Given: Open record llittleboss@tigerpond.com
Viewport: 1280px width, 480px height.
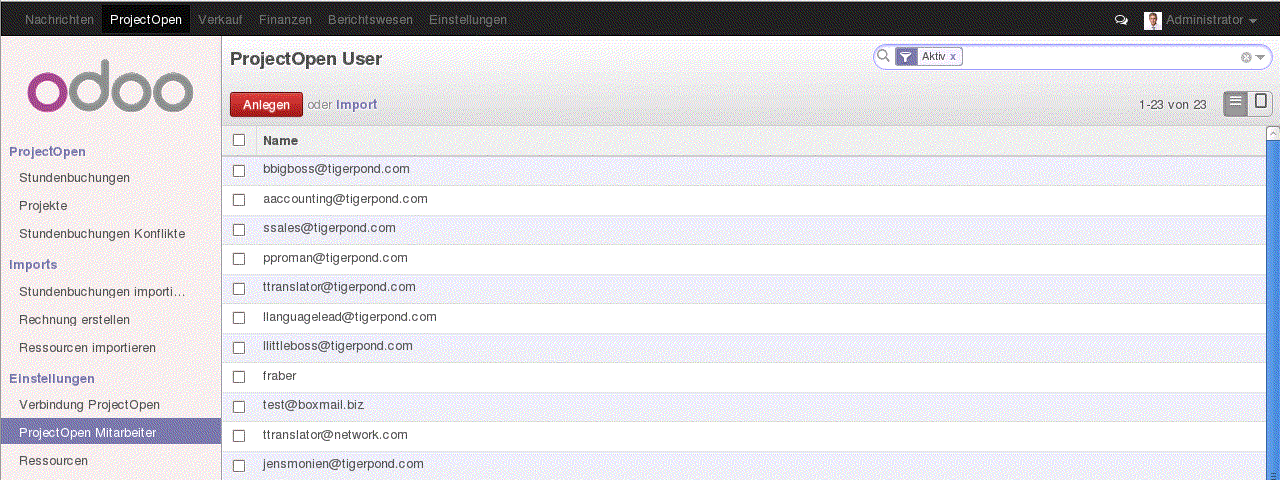Looking at the screenshot, I should pyautogui.click(x=338, y=347).
